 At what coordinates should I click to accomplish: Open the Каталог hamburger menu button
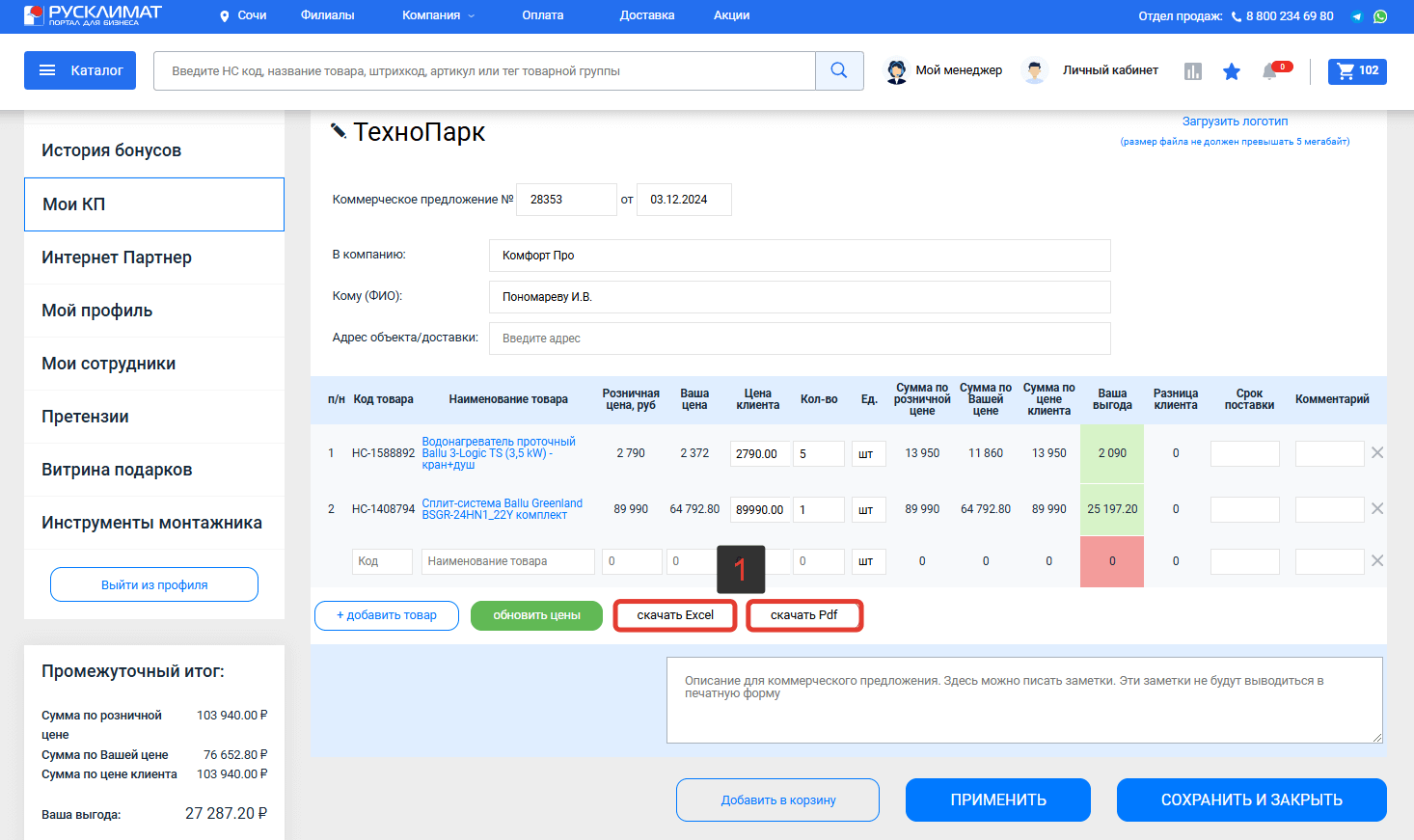pos(80,70)
